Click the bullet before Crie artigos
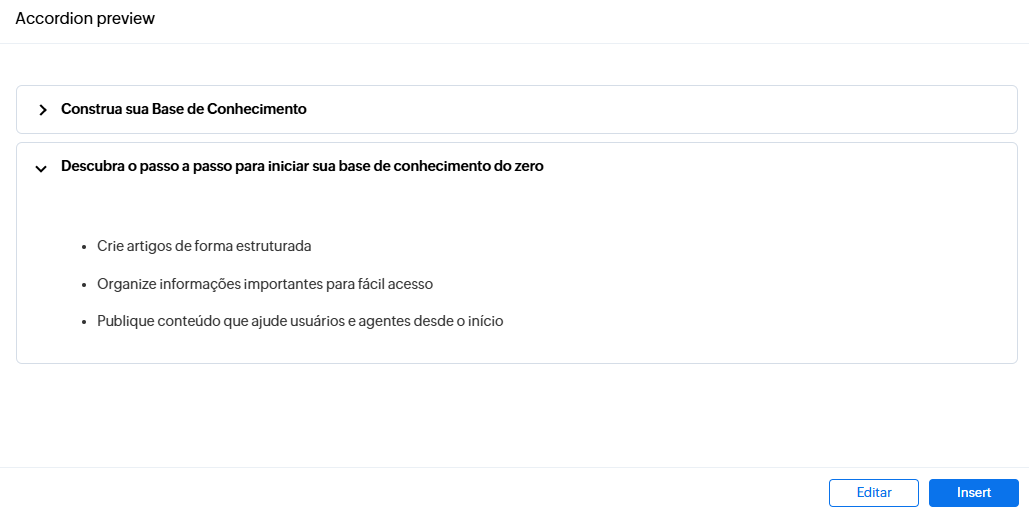This screenshot has height=510, width=1029. tap(85, 247)
